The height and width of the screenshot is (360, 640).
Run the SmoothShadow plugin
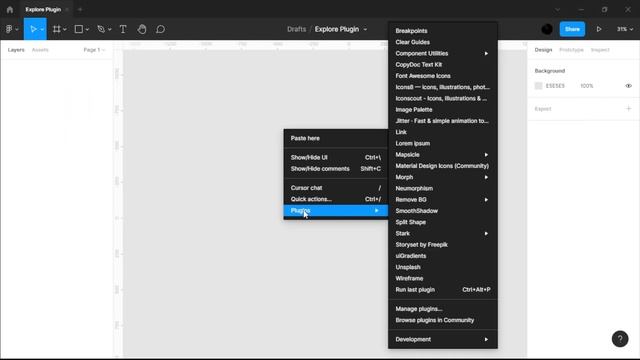[442, 211]
